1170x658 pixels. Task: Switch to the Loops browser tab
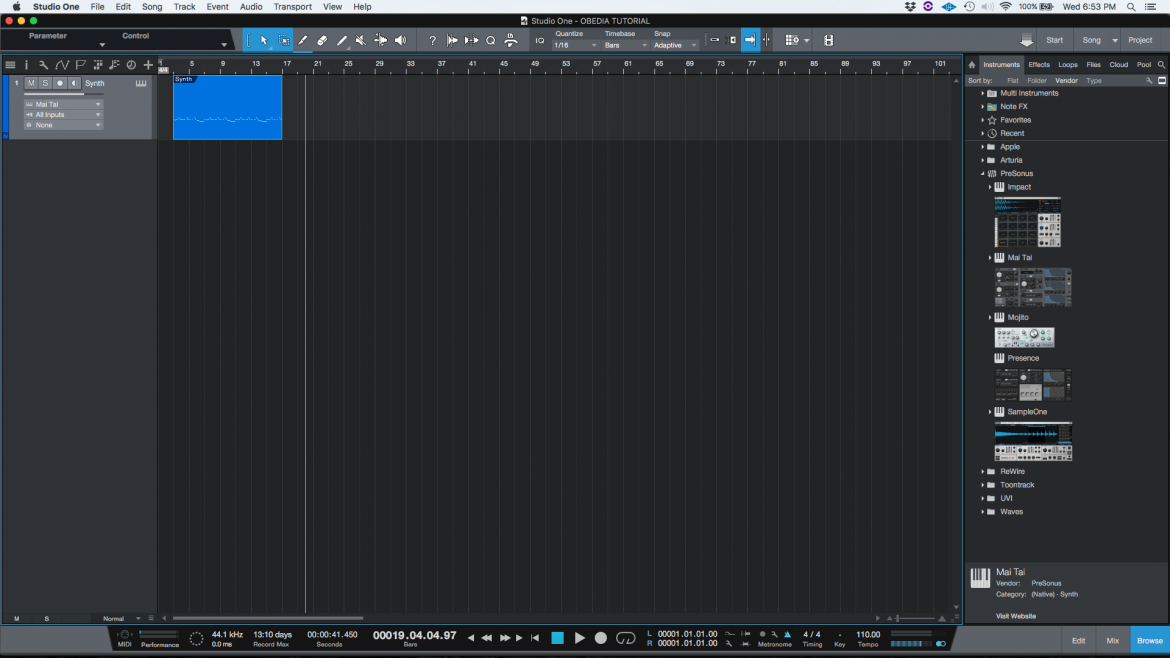[1068, 65]
